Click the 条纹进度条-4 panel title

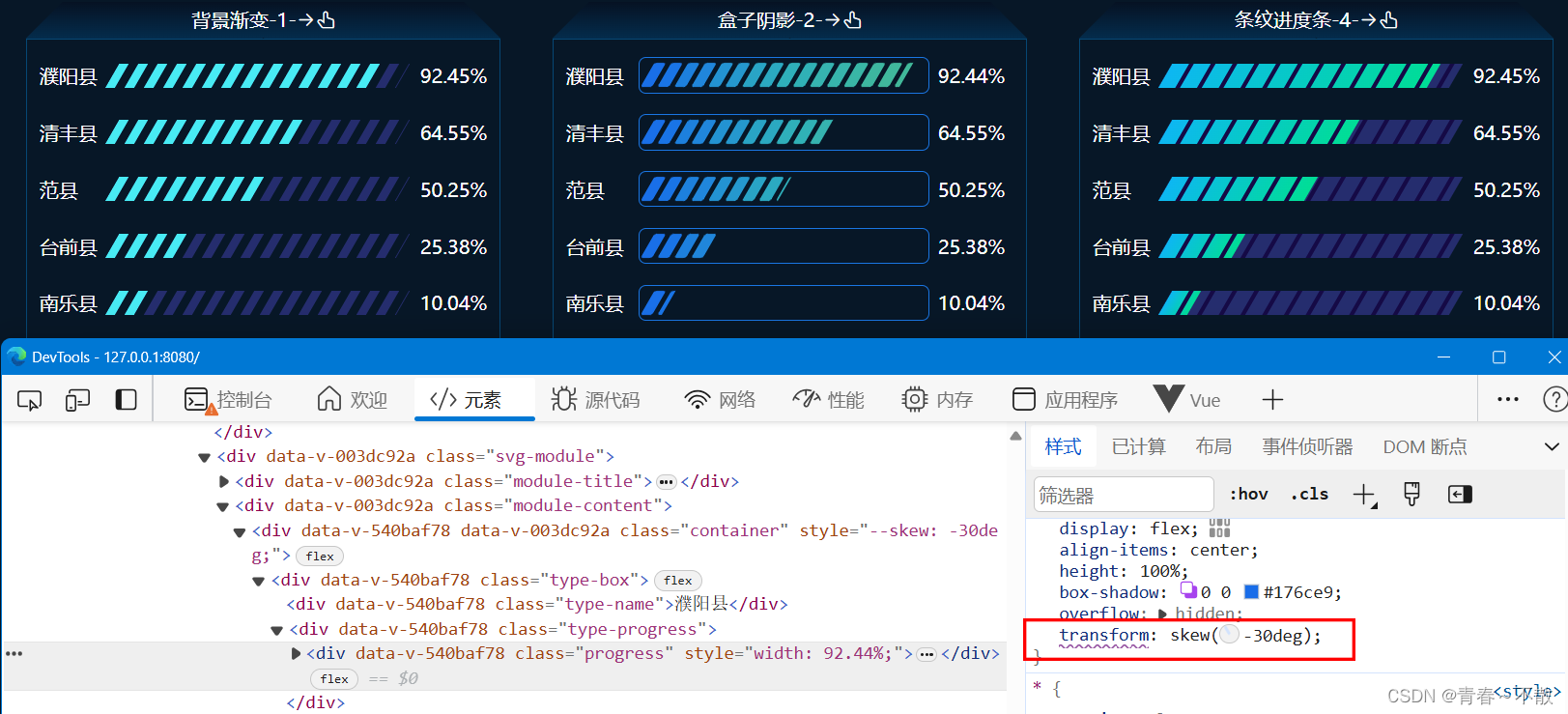click(x=1316, y=19)
